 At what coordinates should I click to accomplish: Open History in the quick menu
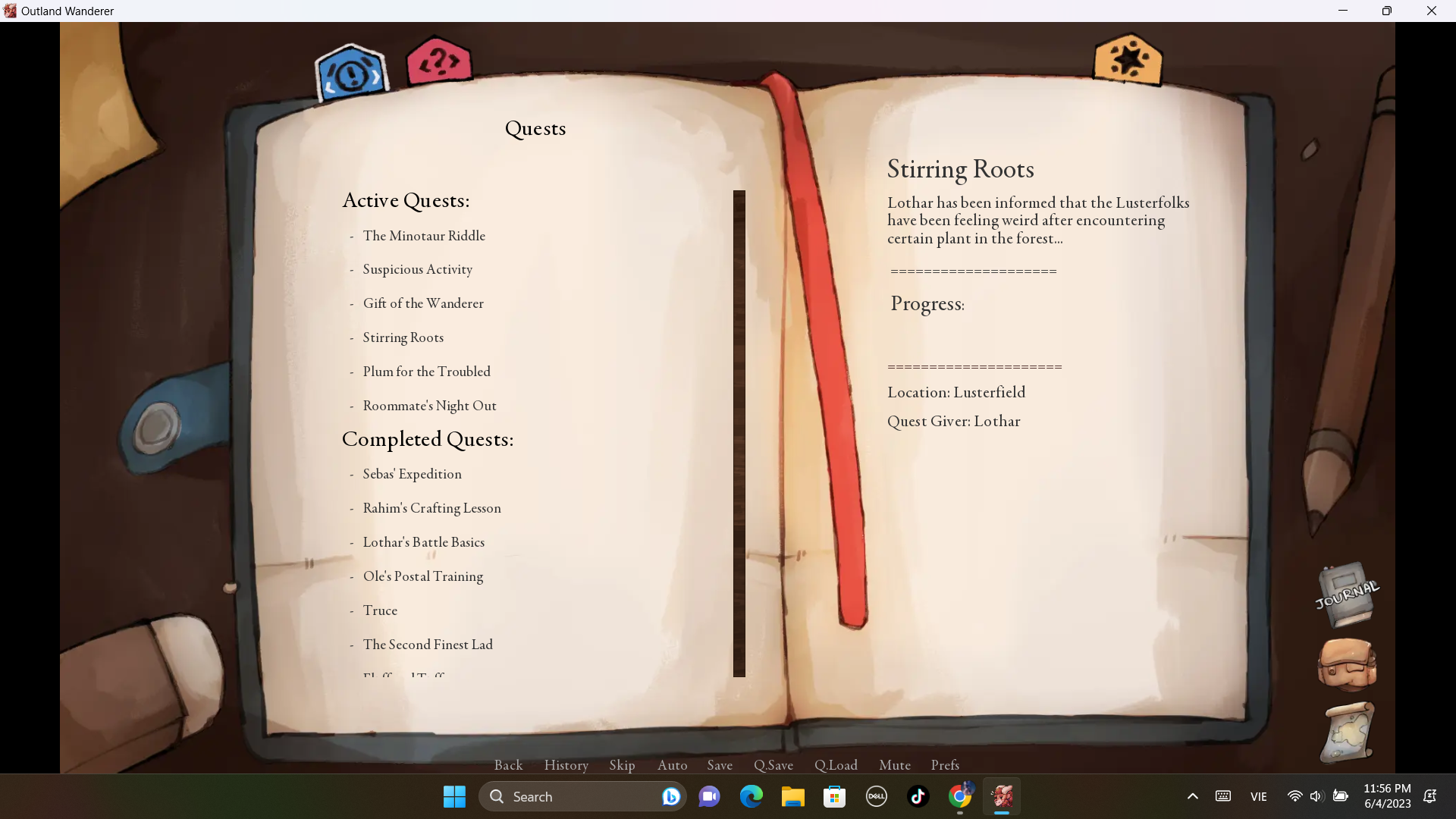coord(566,765)
